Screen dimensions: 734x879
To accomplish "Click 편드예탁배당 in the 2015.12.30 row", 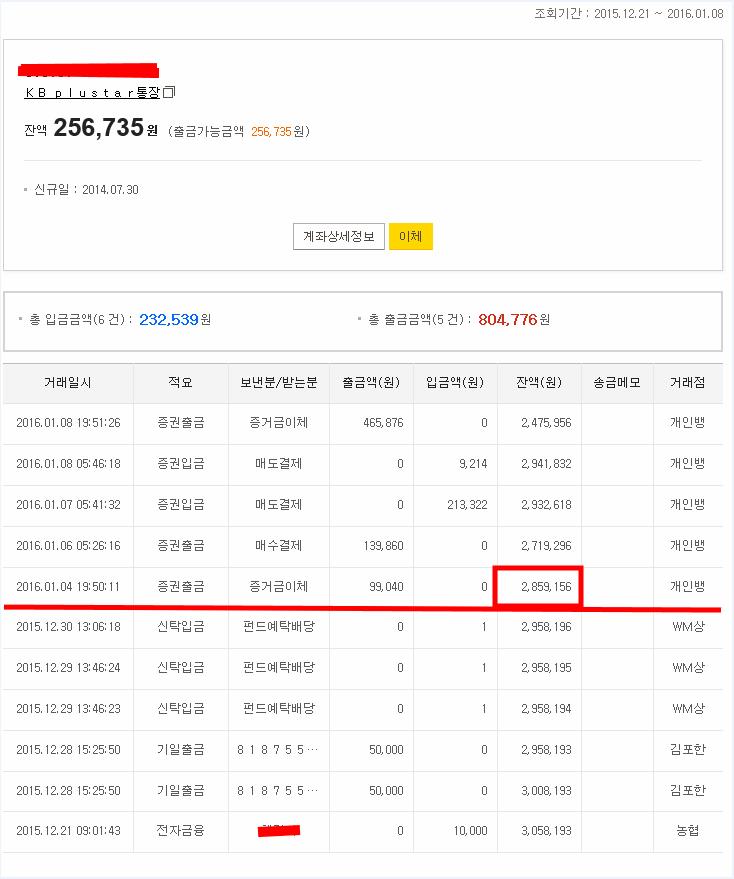I will (x=279, y=627).
